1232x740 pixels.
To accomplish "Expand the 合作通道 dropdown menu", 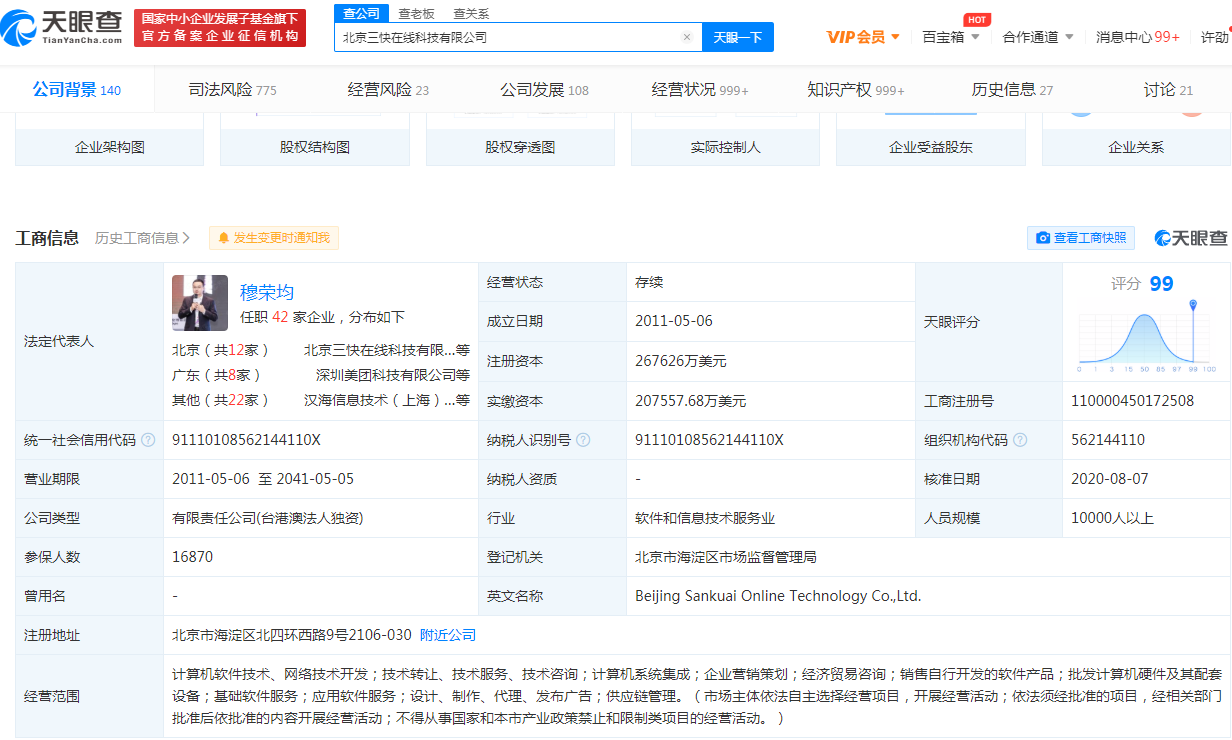I will (1038, 37).
